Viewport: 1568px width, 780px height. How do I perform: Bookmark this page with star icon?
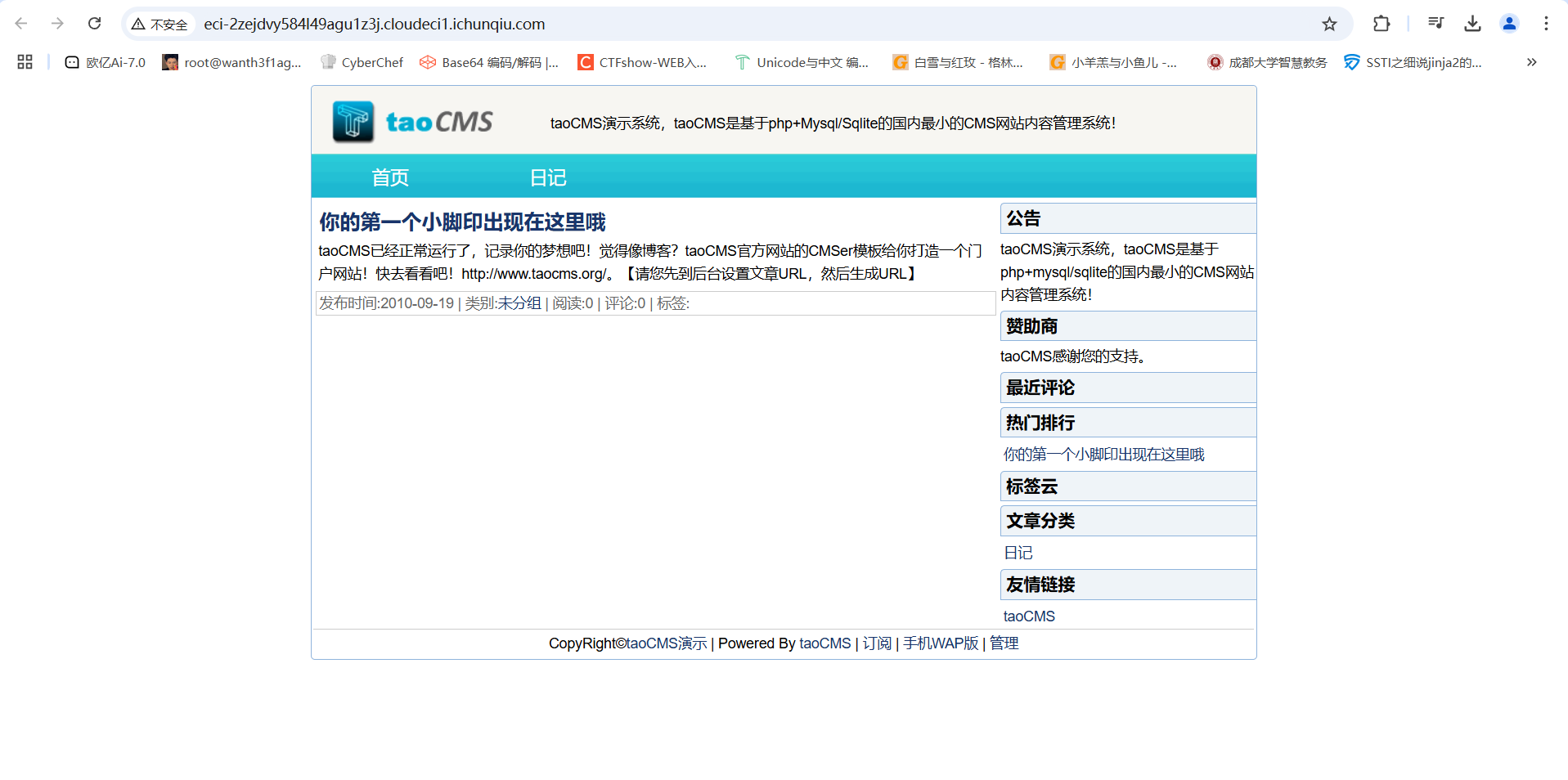point(1329,24)
